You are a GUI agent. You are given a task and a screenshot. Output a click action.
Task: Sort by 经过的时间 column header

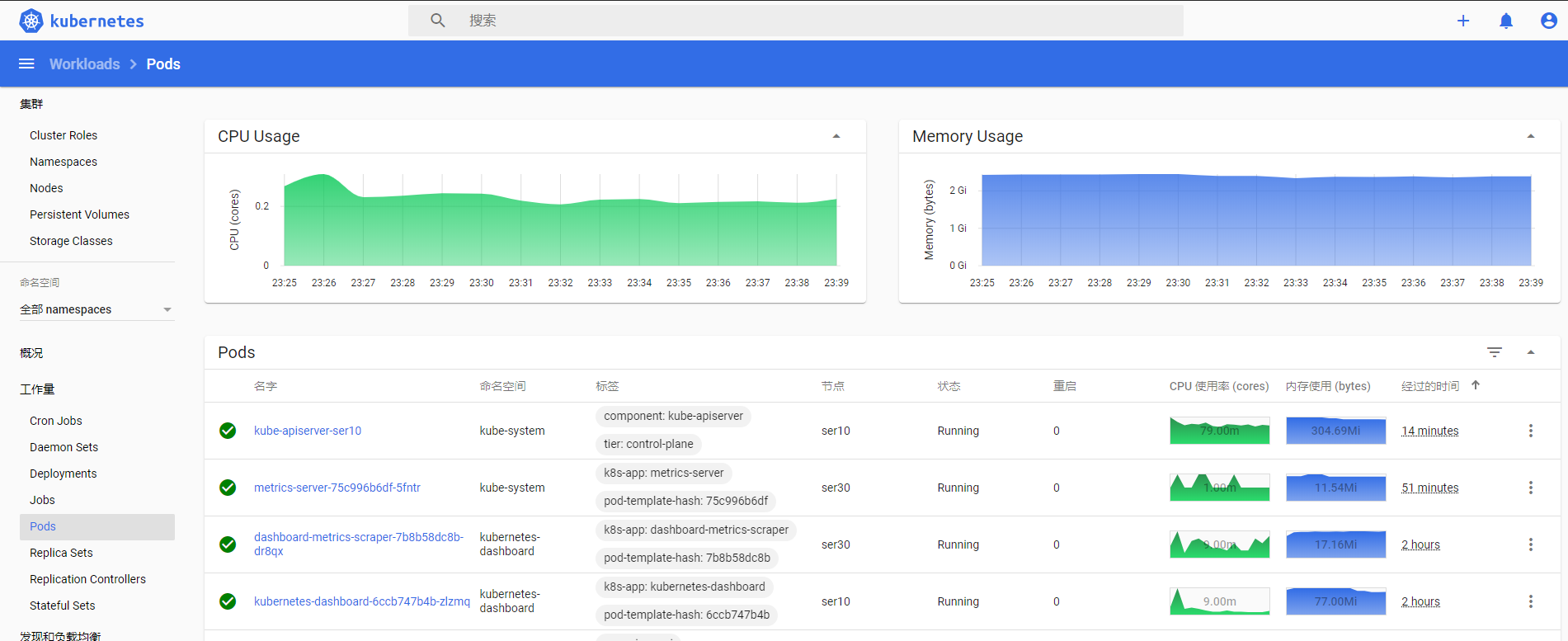click(1429, 386)
